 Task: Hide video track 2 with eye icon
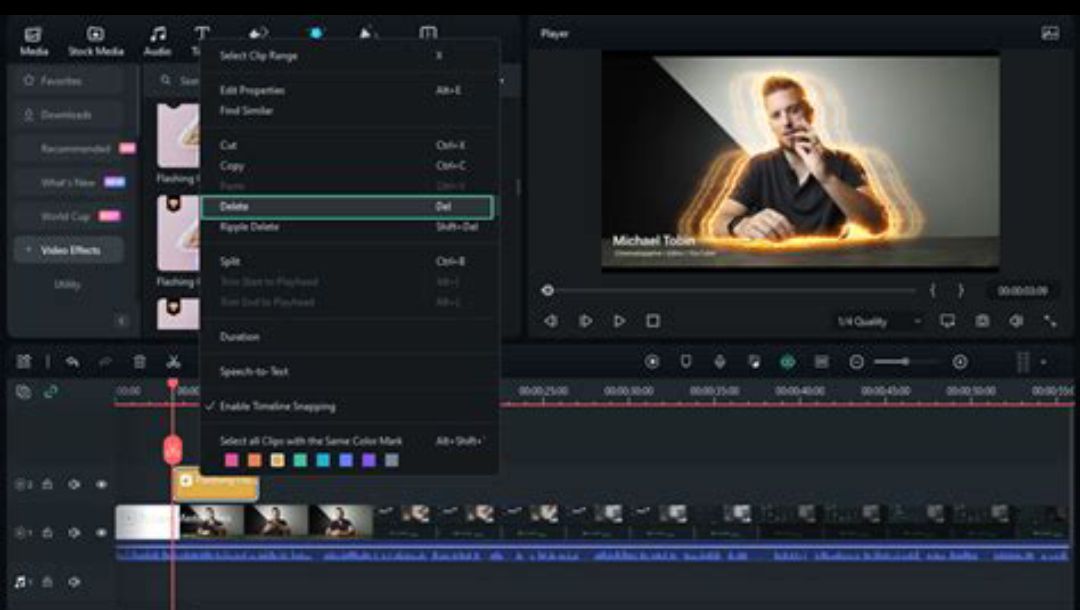tap(101, 484)
